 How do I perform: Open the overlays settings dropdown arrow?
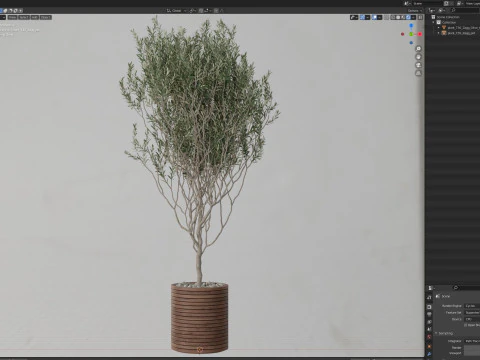click(x=380, y=17)
